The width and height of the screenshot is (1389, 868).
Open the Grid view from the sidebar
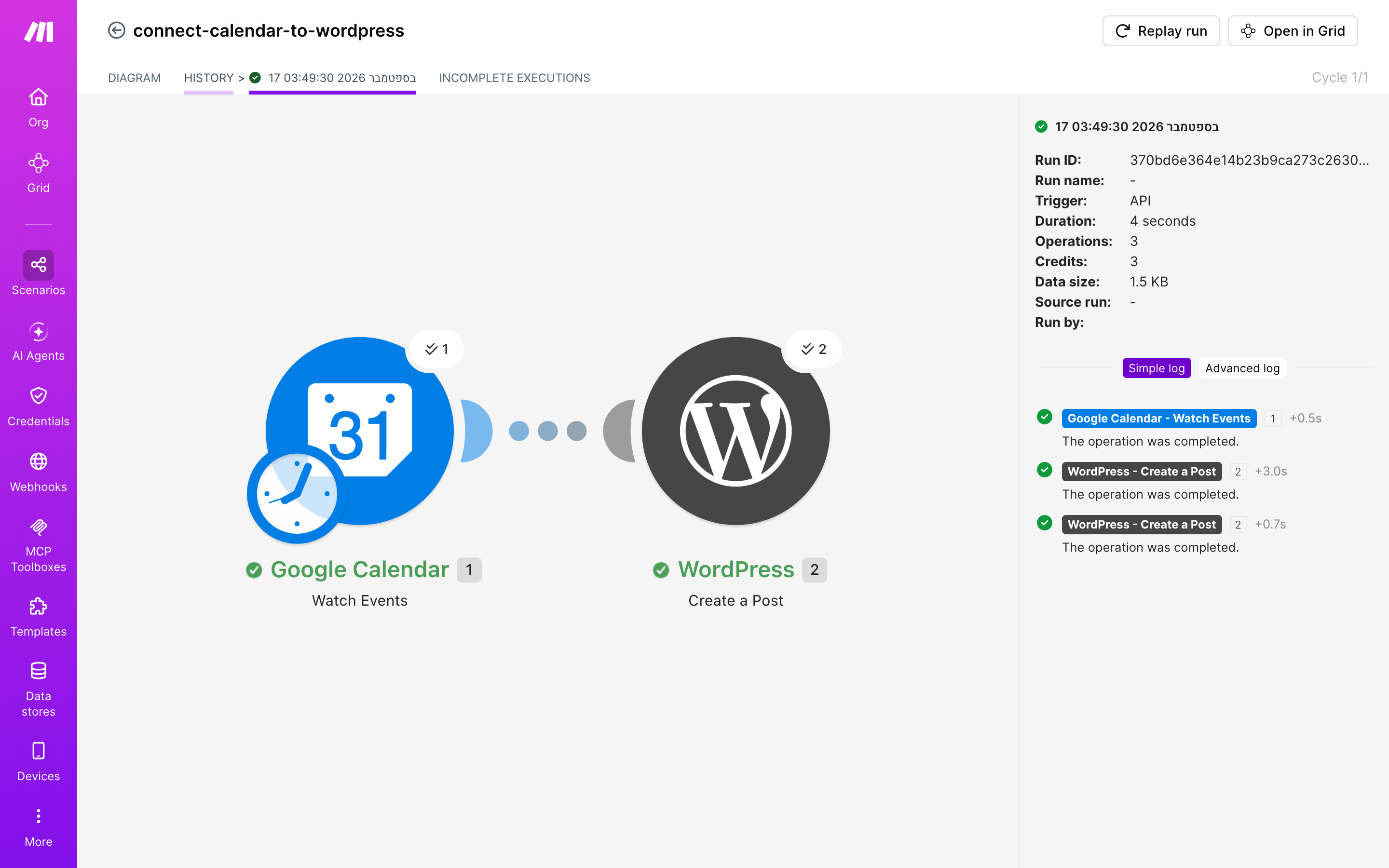click(x=39, y=174)
